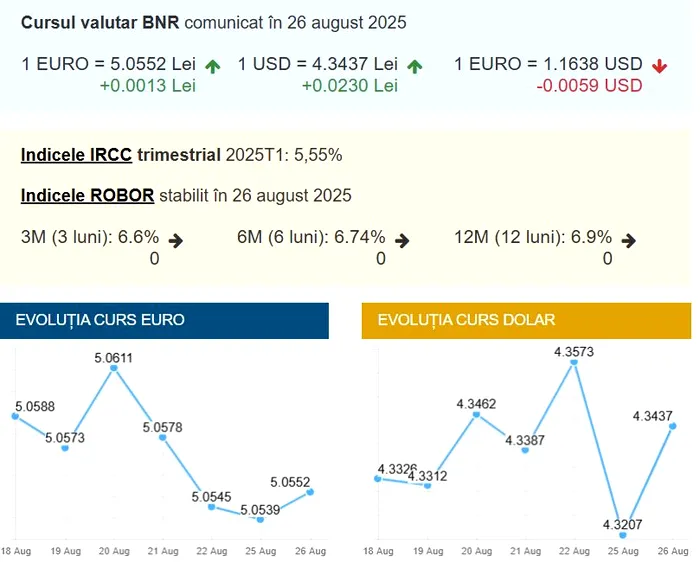The width and height of the screenshot is (700, 563).
Task: Click the arrow next to ROBOR 12M rate
Action: coord(629,240)
